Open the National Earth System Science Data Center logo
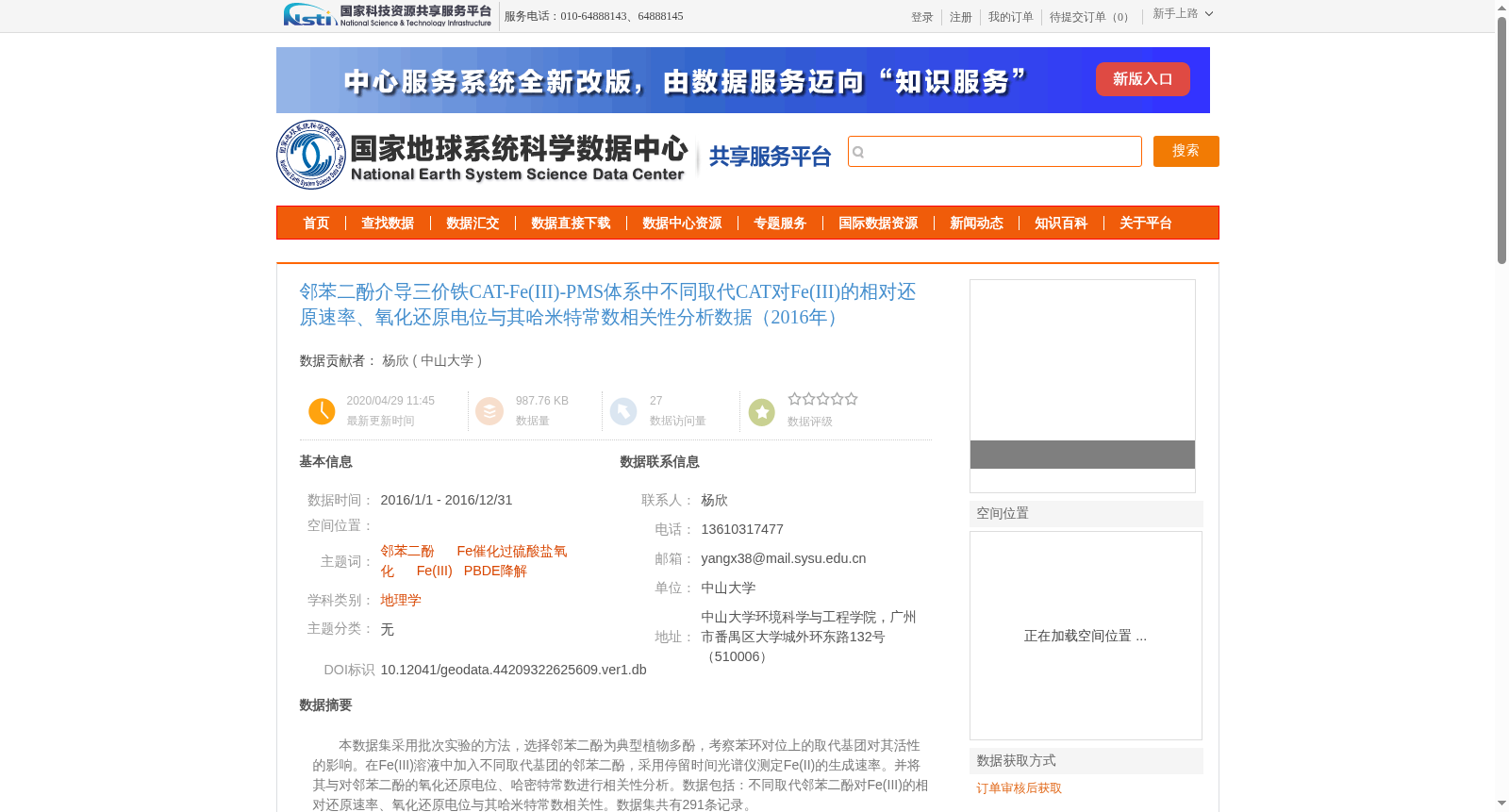Image resolution: width=1509 pixels, height=812 pixels. coord(483,155)
